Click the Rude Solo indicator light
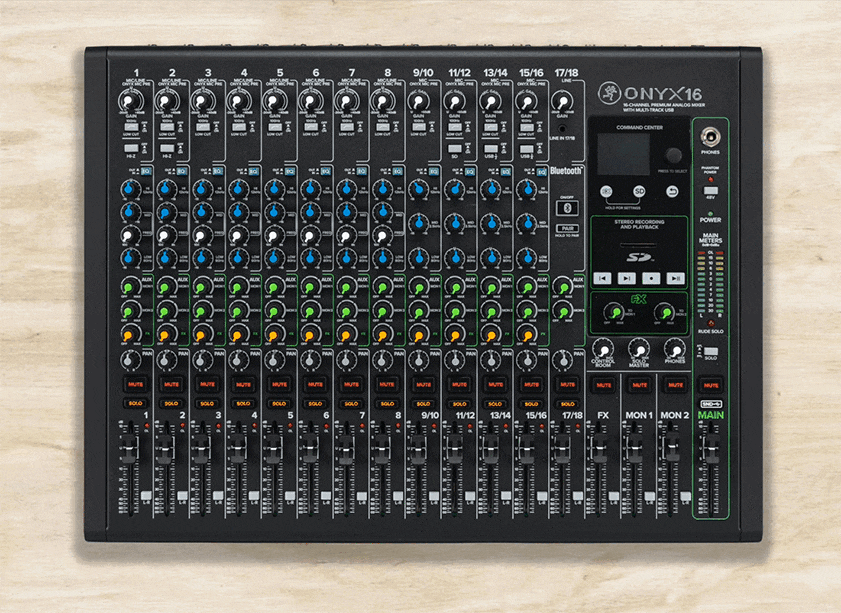 click(711, 323)
